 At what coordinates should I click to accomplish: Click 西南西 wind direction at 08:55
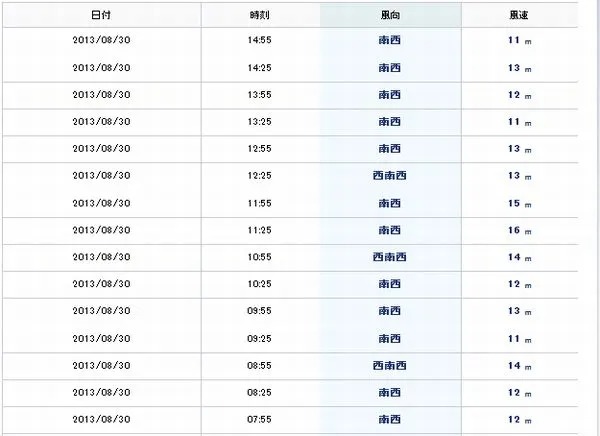tap(390, 366)
